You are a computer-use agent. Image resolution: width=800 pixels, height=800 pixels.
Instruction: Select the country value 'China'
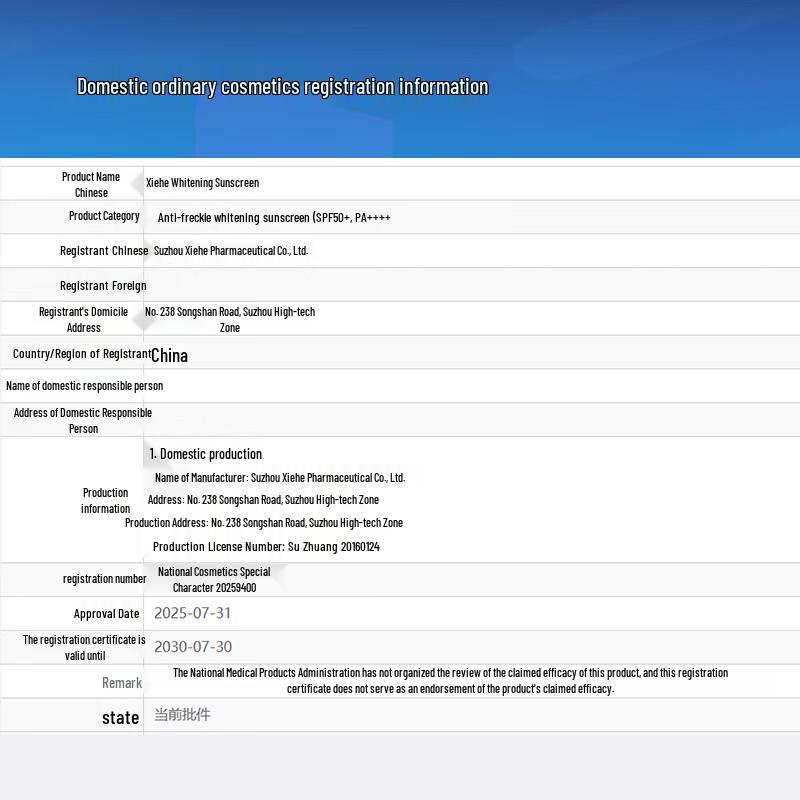coord(169,356)
